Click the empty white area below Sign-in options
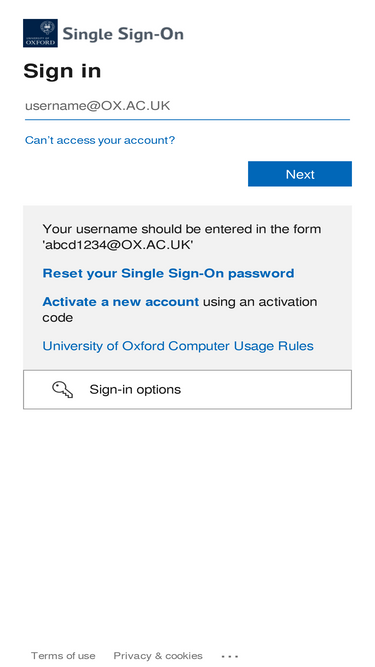375x667 pixels. pyautogui.click(x=187, y=523)
